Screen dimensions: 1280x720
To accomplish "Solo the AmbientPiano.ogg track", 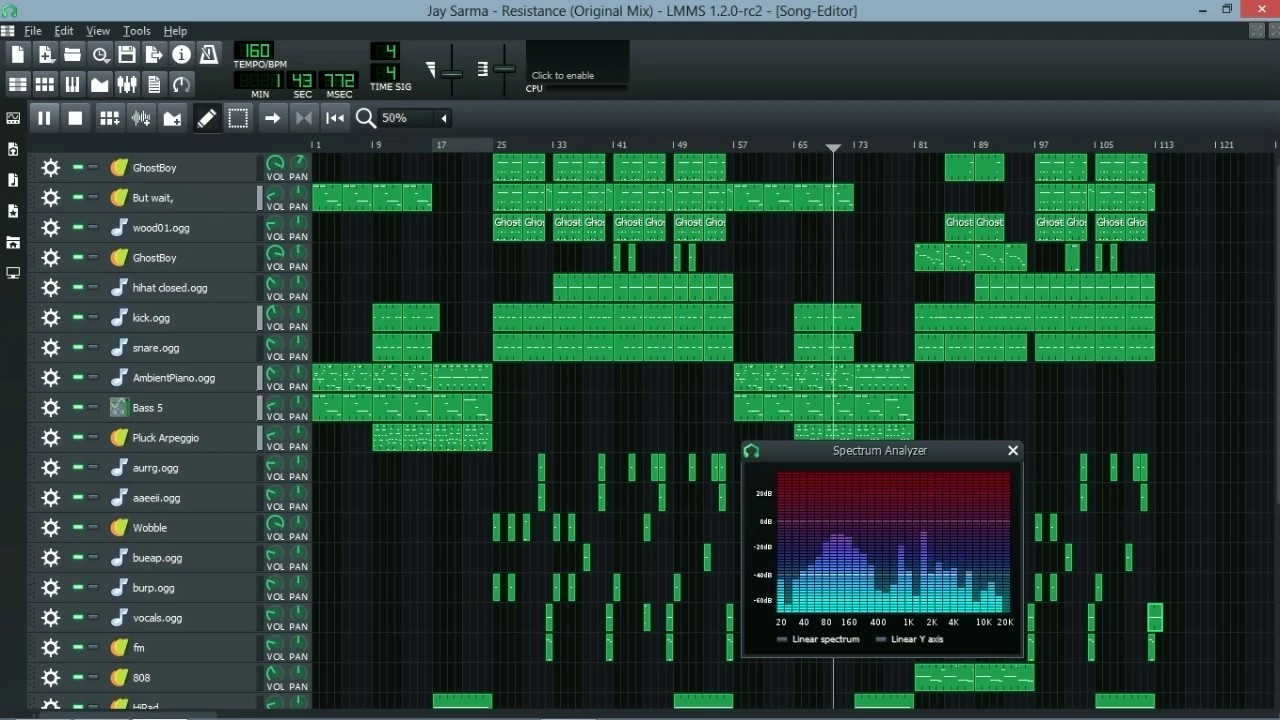I will click(93, 378).
